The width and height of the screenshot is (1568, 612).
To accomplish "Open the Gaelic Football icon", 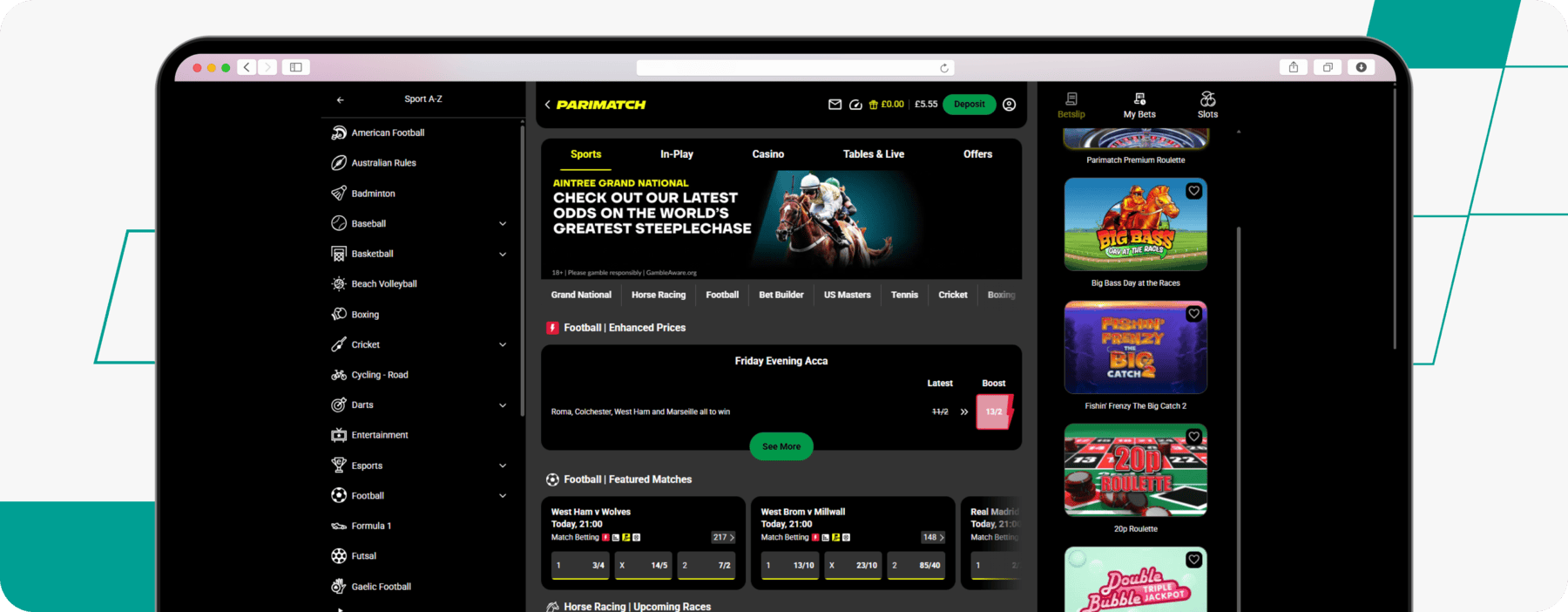I will tap(339, 587).
